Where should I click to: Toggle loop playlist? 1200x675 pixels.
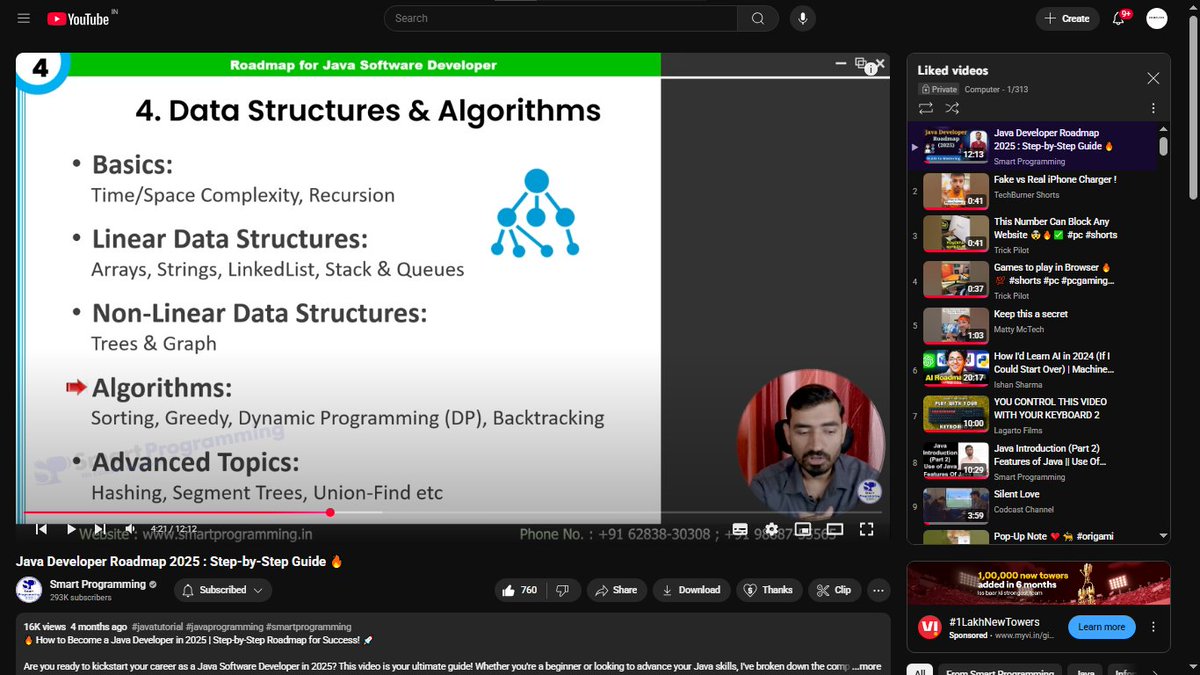pyautogui.click(x=926, y=108)
